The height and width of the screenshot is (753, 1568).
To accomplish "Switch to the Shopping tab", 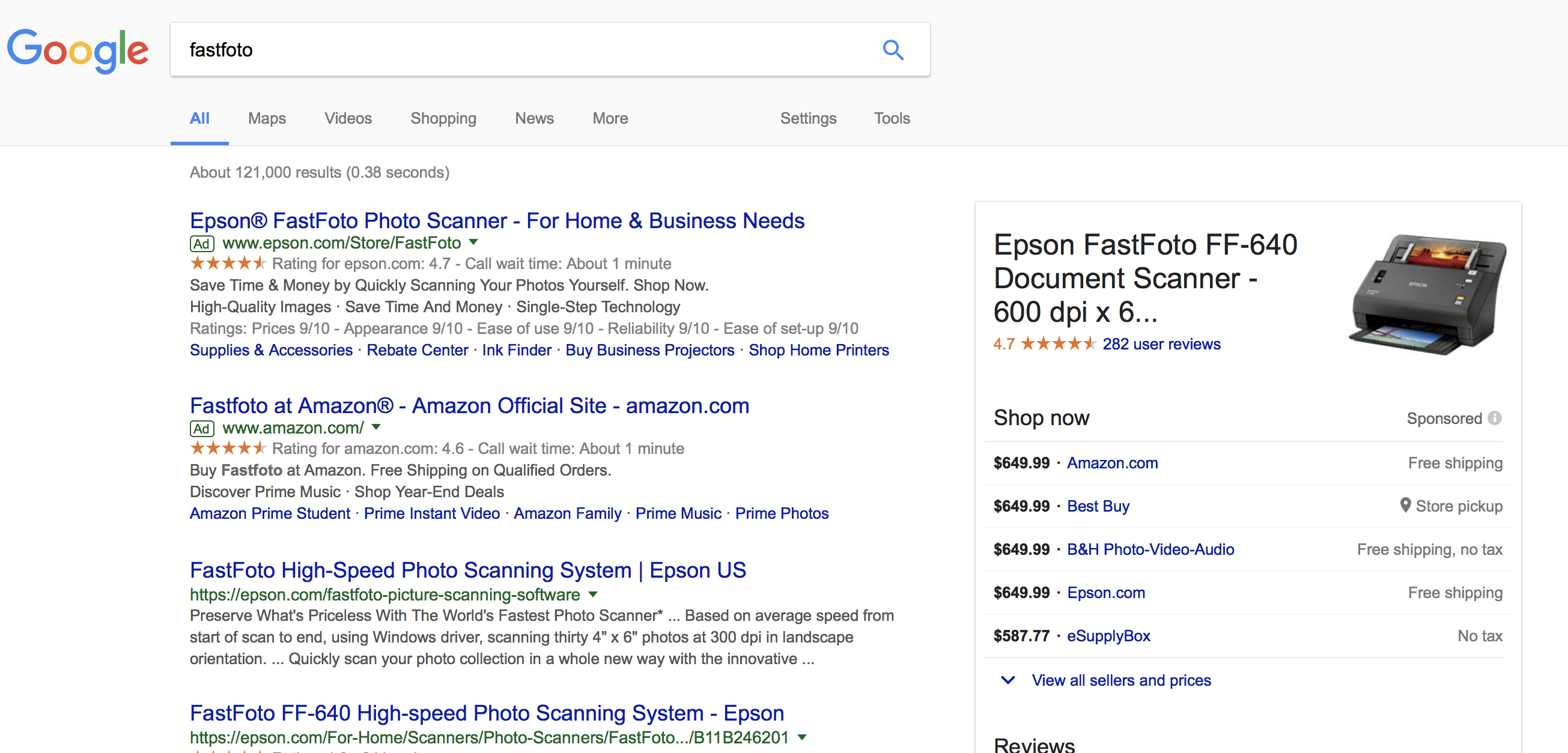I will (443, 118).
